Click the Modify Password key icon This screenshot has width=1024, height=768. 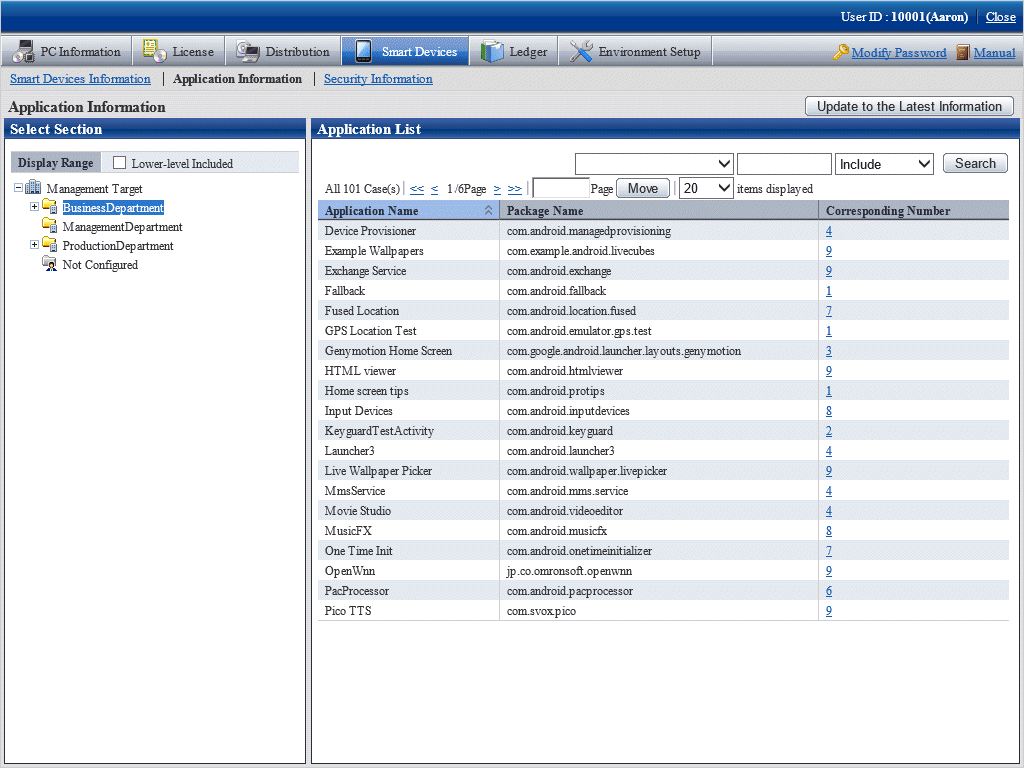(841, 53)
